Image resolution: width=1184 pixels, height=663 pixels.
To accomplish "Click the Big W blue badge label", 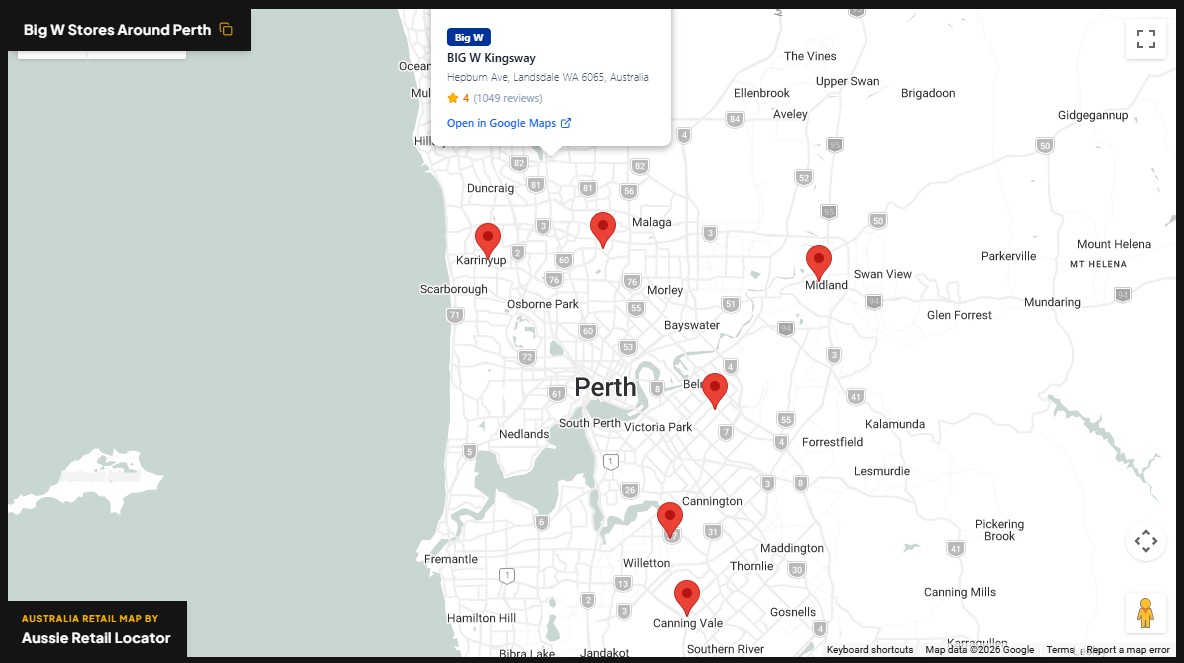I will (x=469, y=37).
